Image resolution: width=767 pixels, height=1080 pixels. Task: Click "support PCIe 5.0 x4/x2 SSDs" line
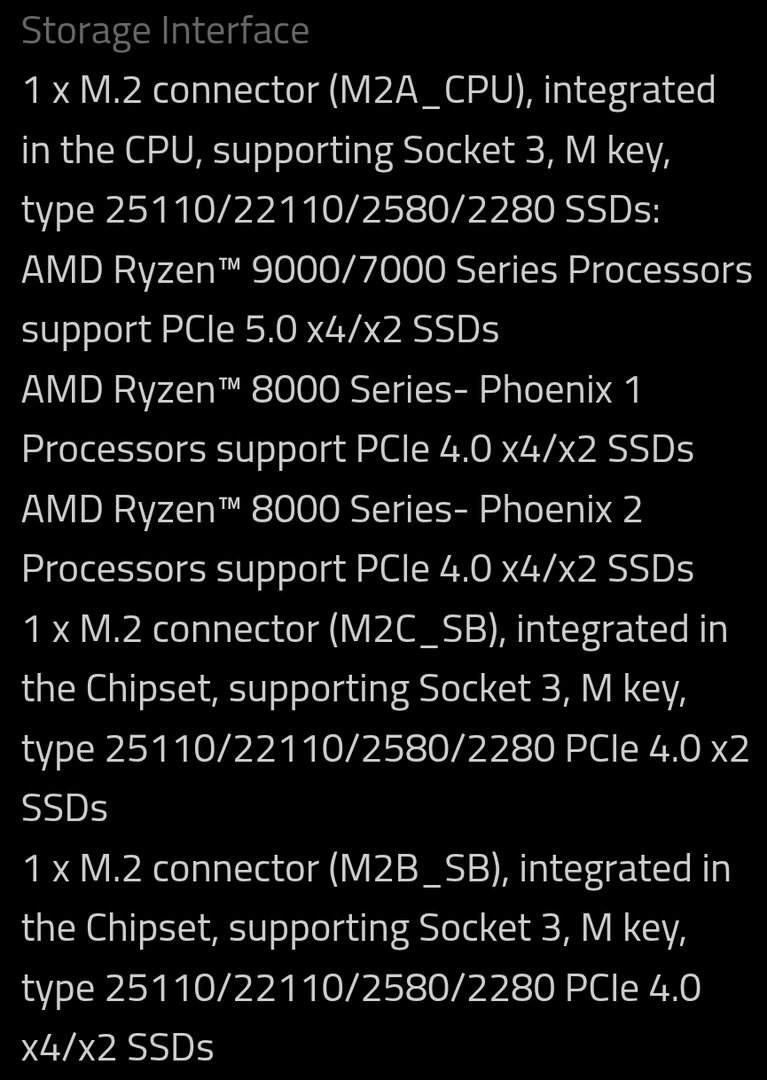click(260, 331)
